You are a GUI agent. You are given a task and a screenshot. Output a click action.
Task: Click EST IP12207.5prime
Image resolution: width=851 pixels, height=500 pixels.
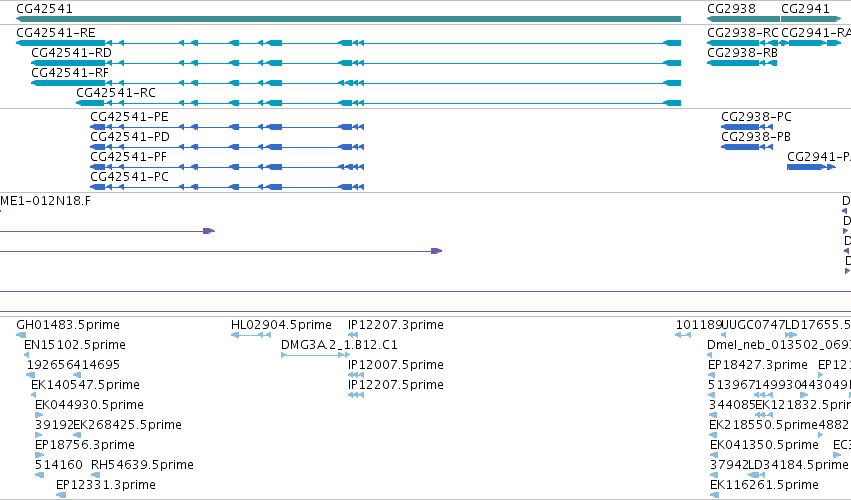396,385
